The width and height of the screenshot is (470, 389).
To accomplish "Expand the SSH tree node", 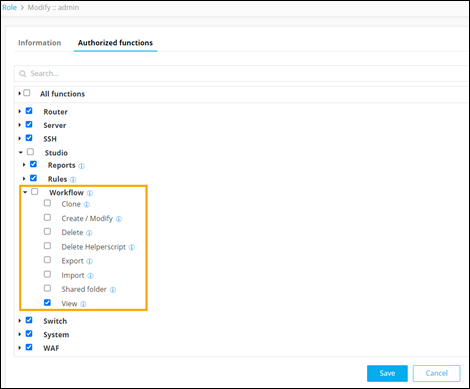I will tap(20, 138).
